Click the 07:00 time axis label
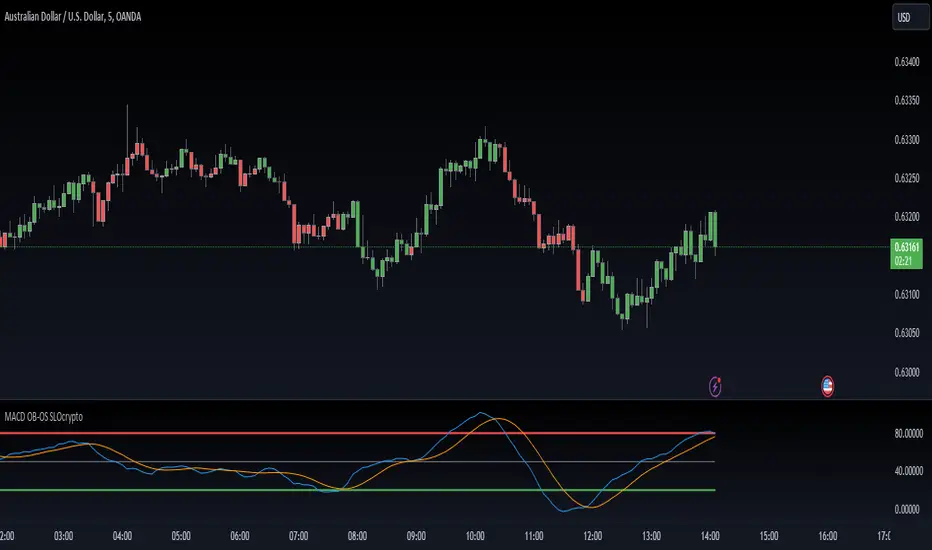Image resolution: width=932 pixels, height=550 pixels. coord(298,536)
